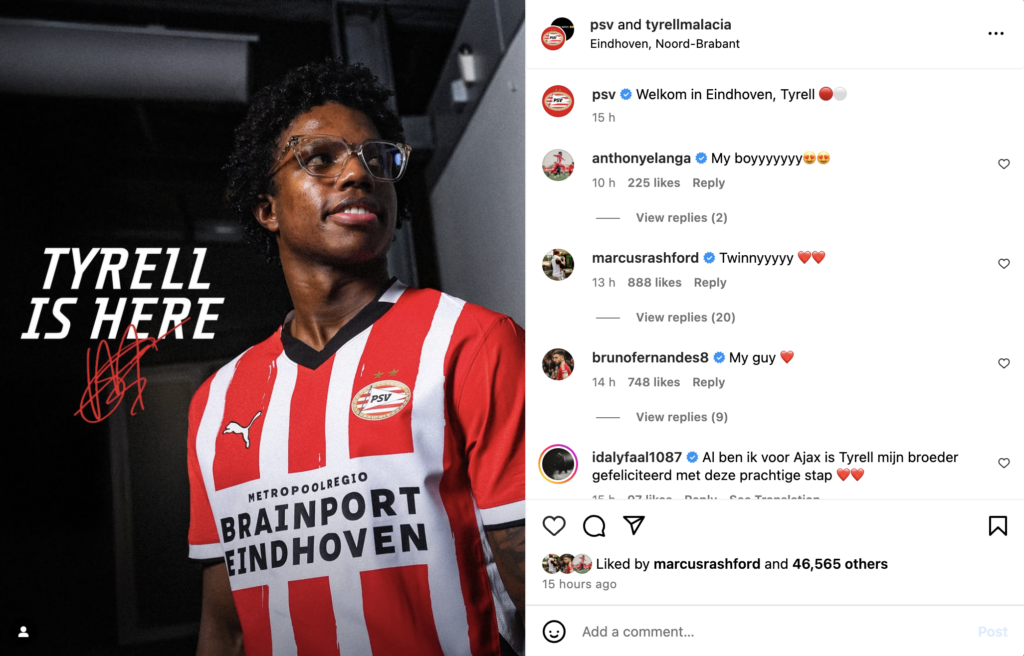The image size is (1024, 656).
Task: Share the post via paper plane icon
Action: tap(634, 525)
